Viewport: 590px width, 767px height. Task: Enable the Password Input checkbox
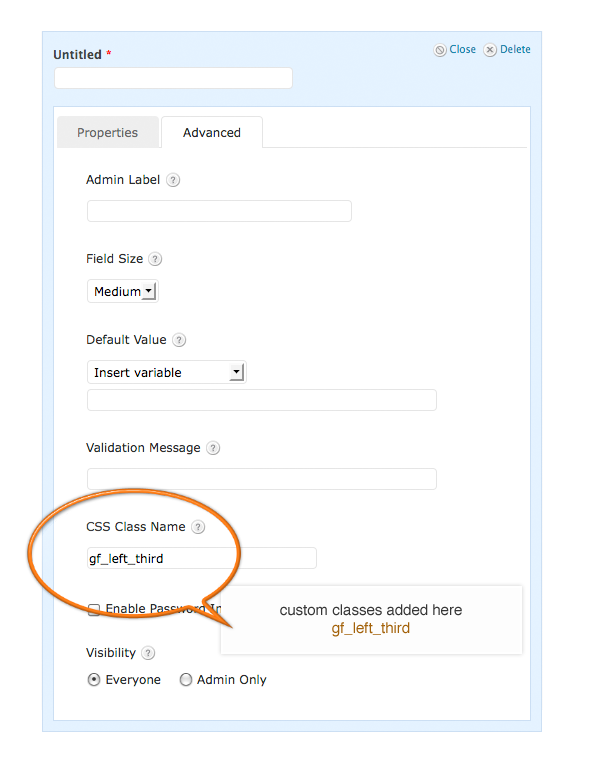(93, 609)
